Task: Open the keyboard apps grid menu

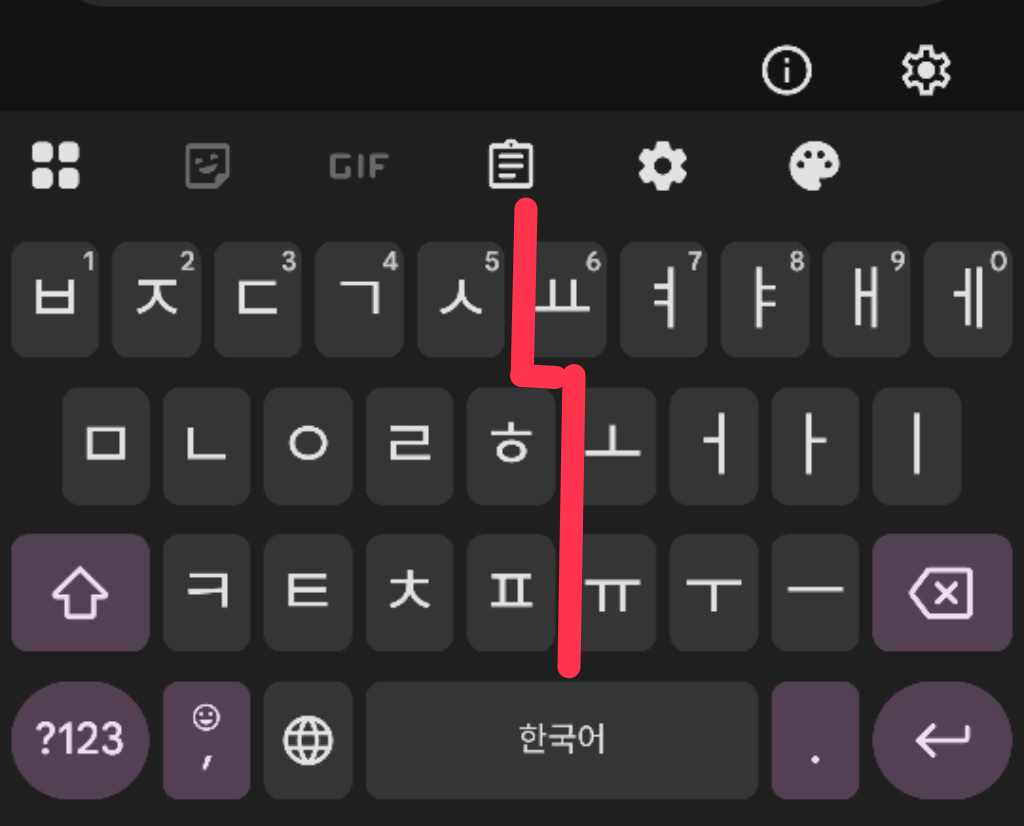Action: [56, 165]
